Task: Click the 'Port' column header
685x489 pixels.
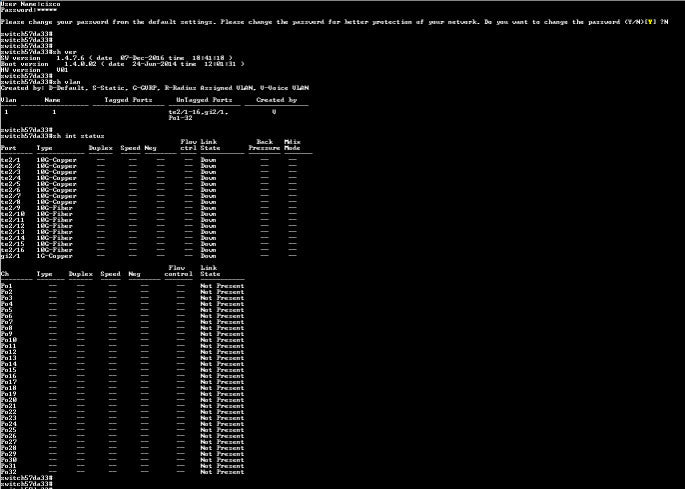Action: point(9,148)
